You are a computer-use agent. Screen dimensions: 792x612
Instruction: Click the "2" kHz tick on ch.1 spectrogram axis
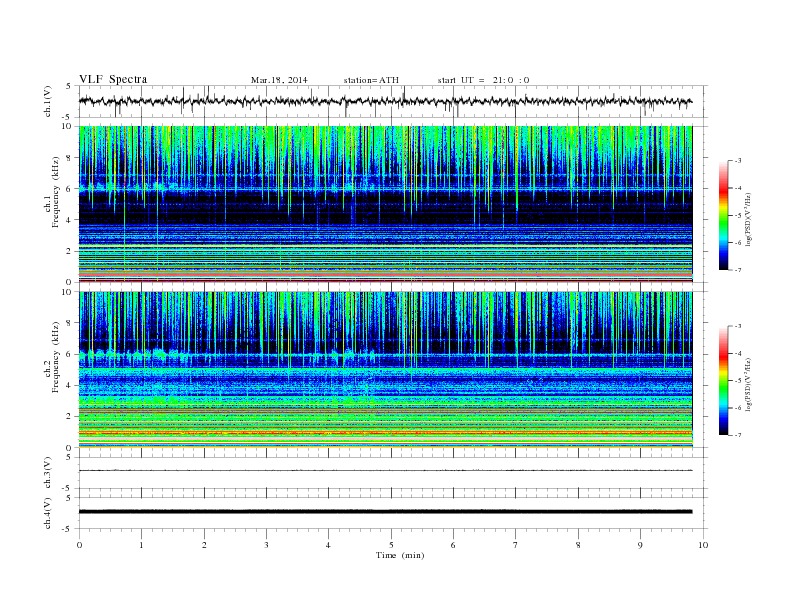[69, 251]
